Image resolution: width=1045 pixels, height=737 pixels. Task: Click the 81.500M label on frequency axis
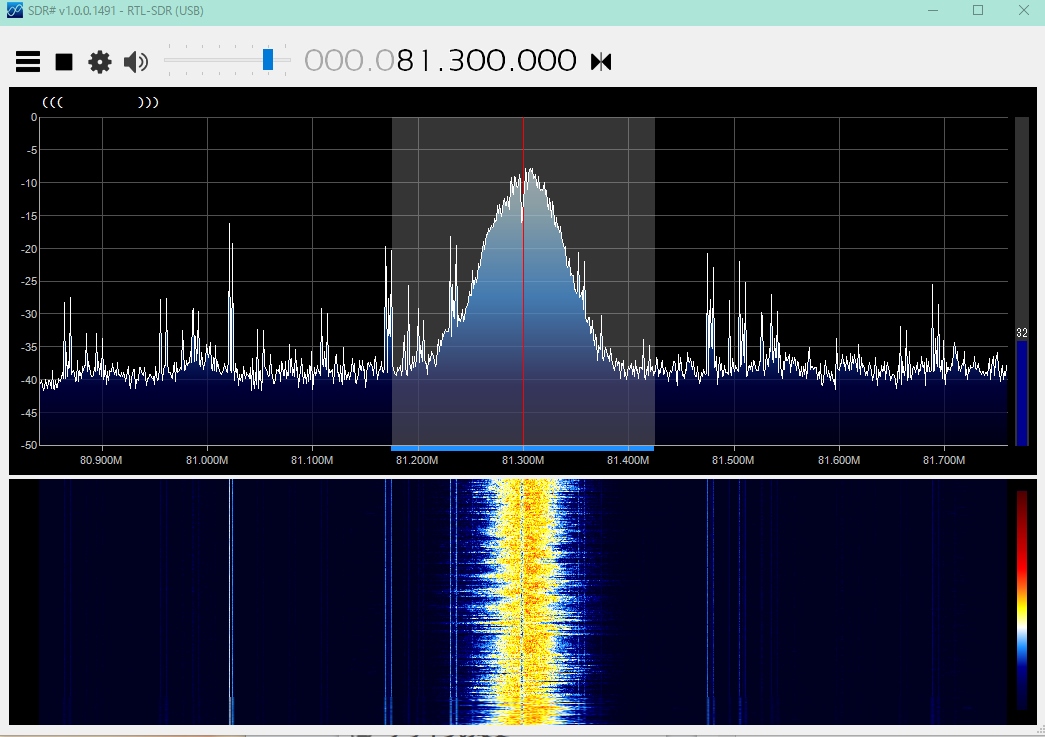coord(733,460)
